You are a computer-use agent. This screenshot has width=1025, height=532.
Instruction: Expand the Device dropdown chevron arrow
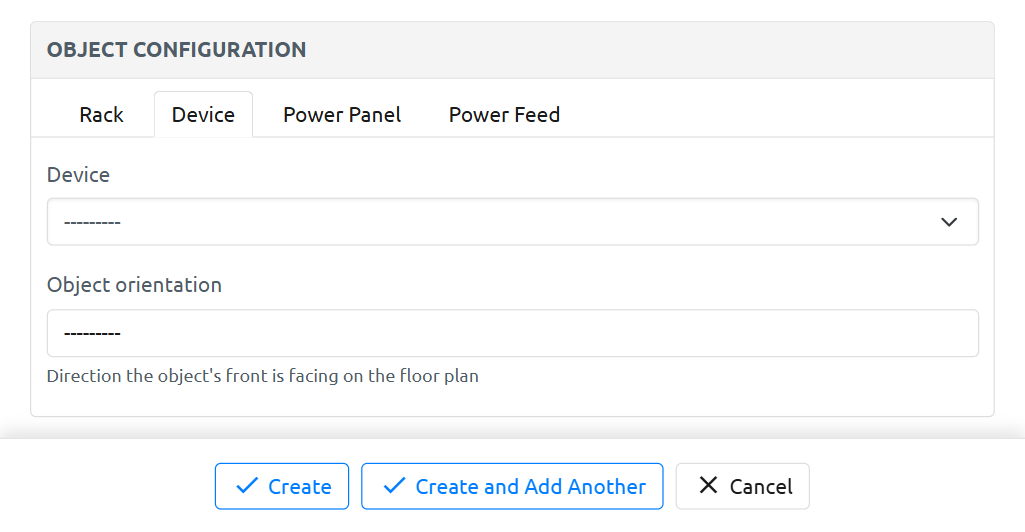[x=949, y=222]
